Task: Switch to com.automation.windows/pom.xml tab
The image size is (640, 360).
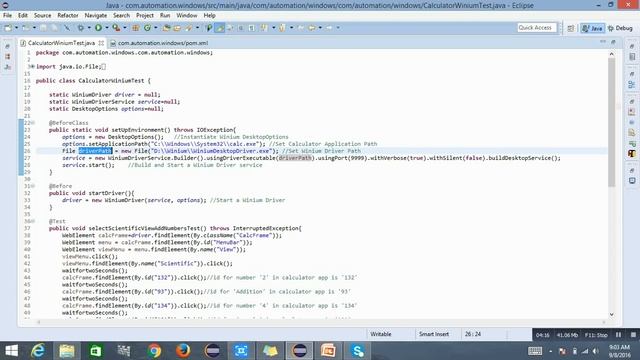Action: coord(163,43)
